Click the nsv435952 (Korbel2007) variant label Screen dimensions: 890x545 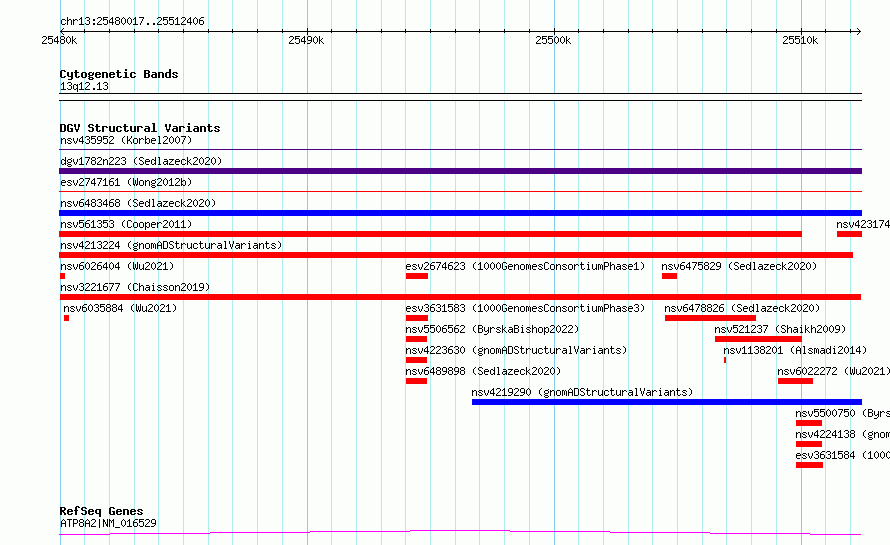pyautogui.click(x=126, y=140)
